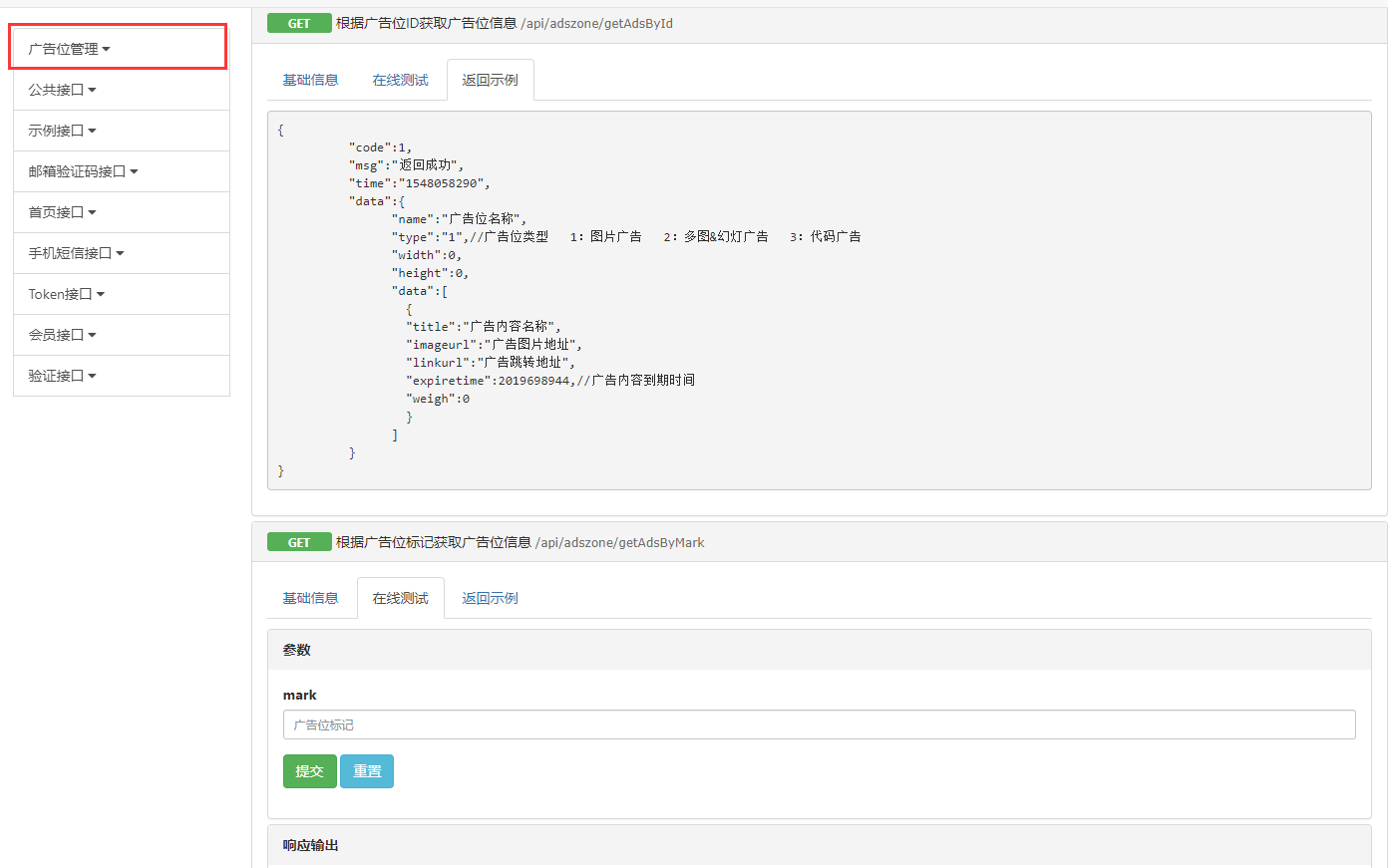Open 返回示例 tab for getAdsByMark
1388x868 pixels.
click(x=490, y=598)
